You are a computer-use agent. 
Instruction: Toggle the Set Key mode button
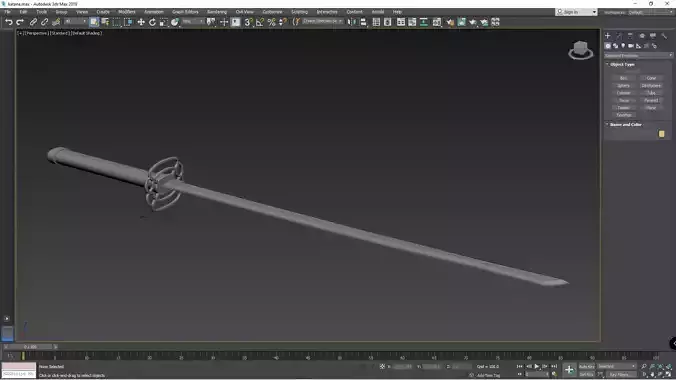pyautogui.click(x=587, y=374)
